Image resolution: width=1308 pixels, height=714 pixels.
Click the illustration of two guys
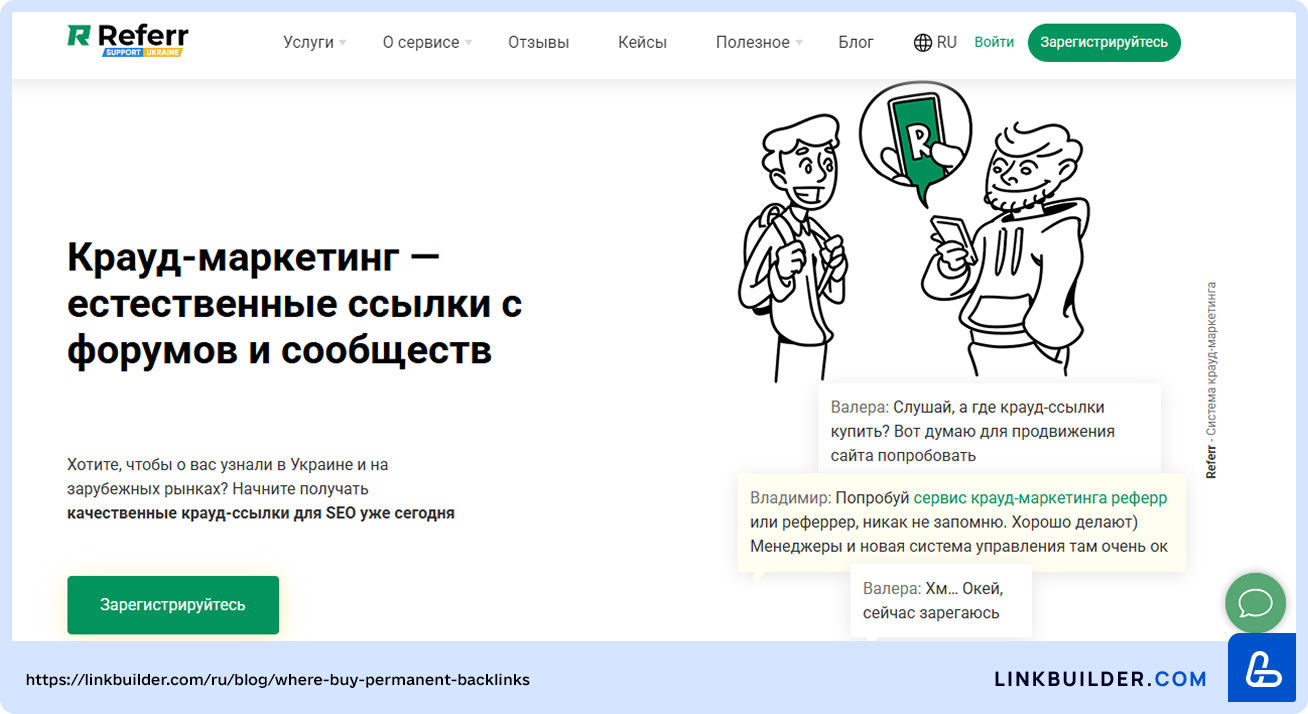point(912,230)
